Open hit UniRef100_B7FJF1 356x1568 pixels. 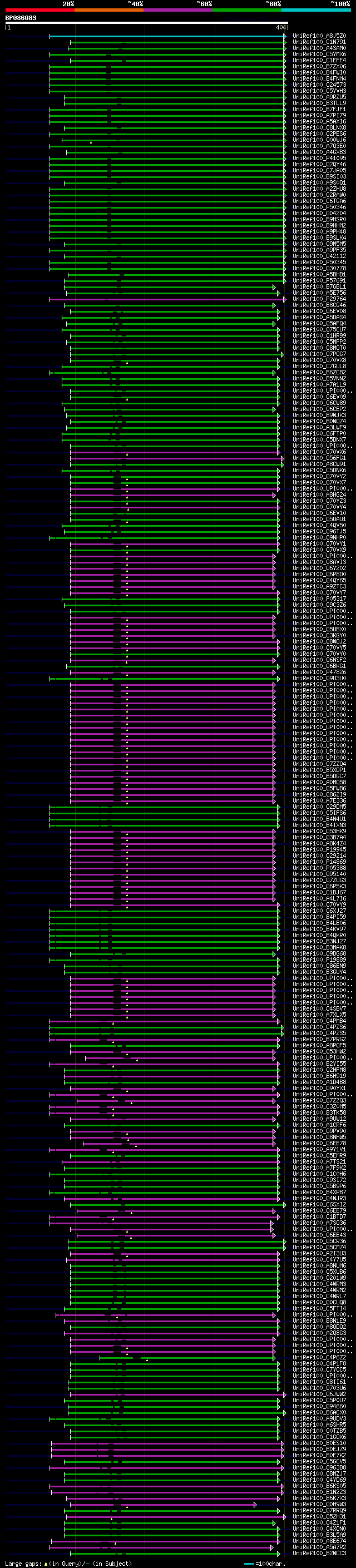tap(319, 110)
